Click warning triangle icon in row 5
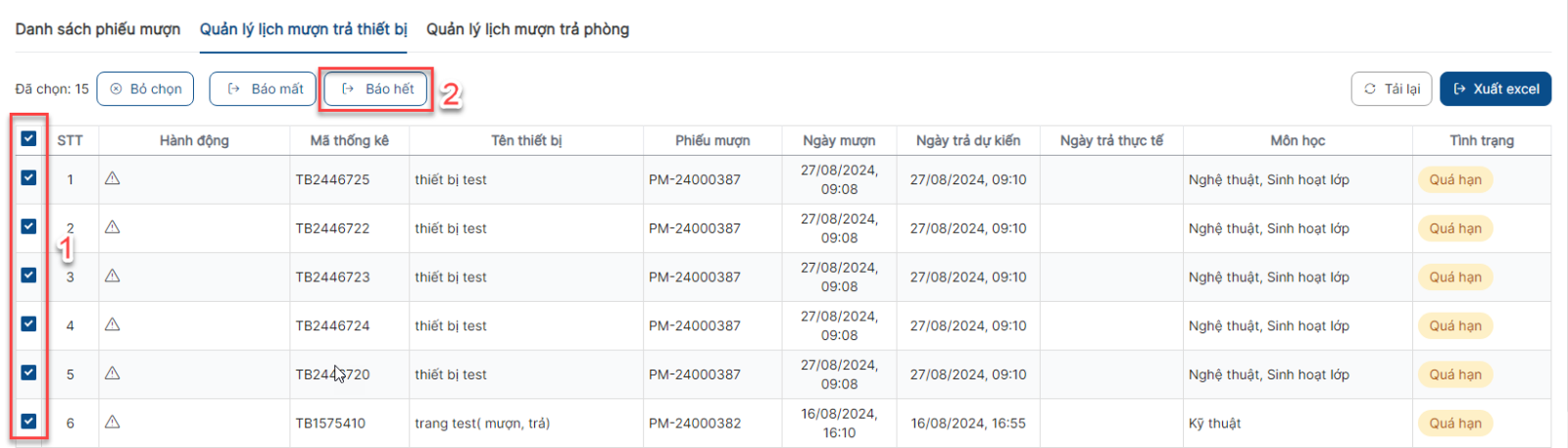 coord(113,373)
